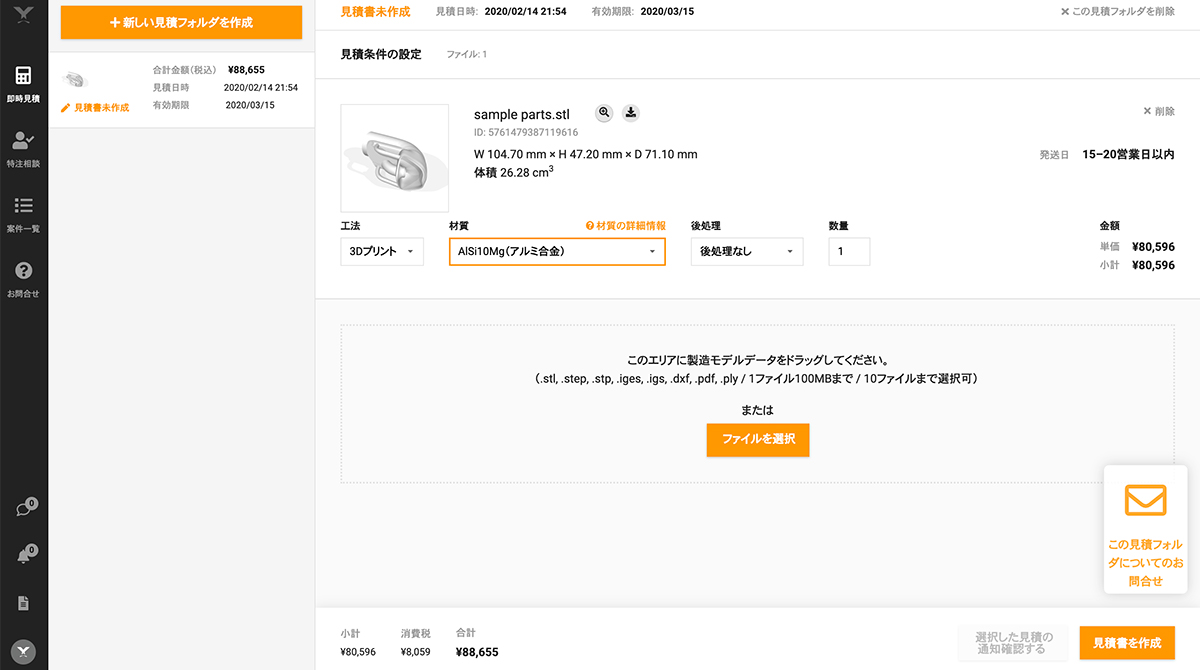The height and width of the screenshot is (670, 1200).
Task: Click the ファイルを選択 button
Action: click(x=757, y=439)
